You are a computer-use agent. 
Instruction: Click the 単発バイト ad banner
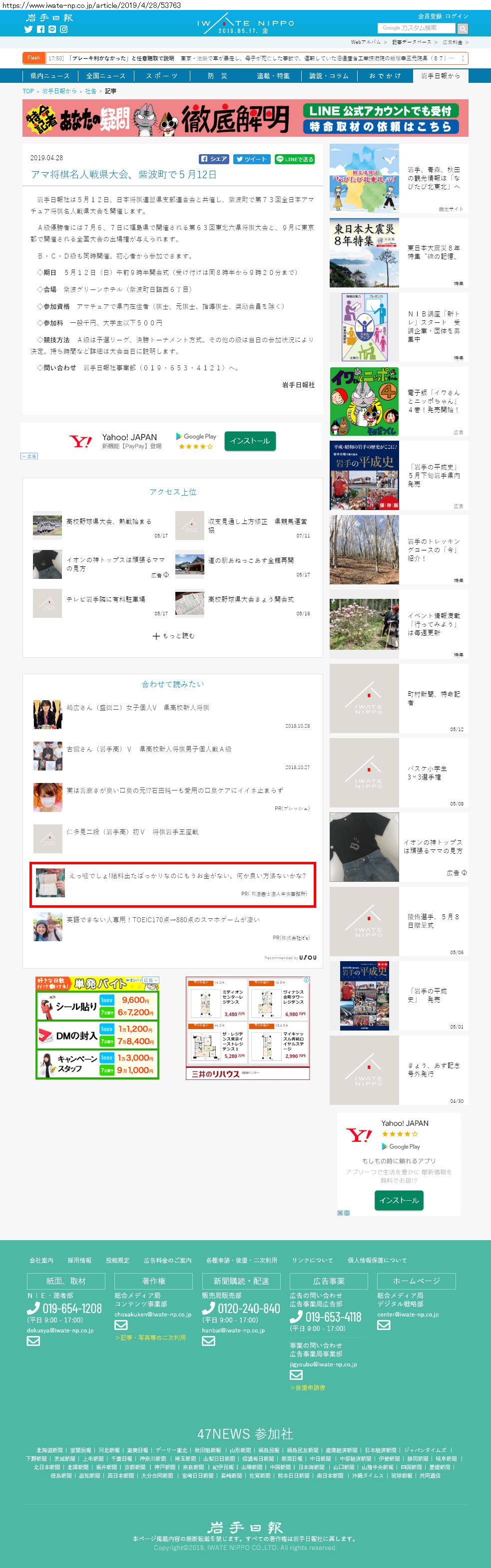click(97, 1028)
